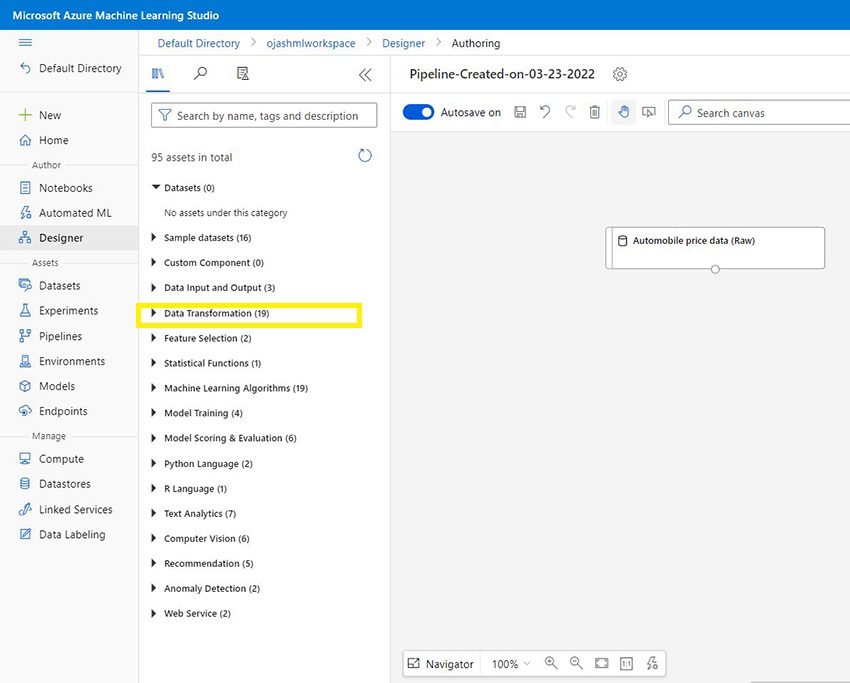Open Datasets under Assets in sidebar

(x=49, y=285)
